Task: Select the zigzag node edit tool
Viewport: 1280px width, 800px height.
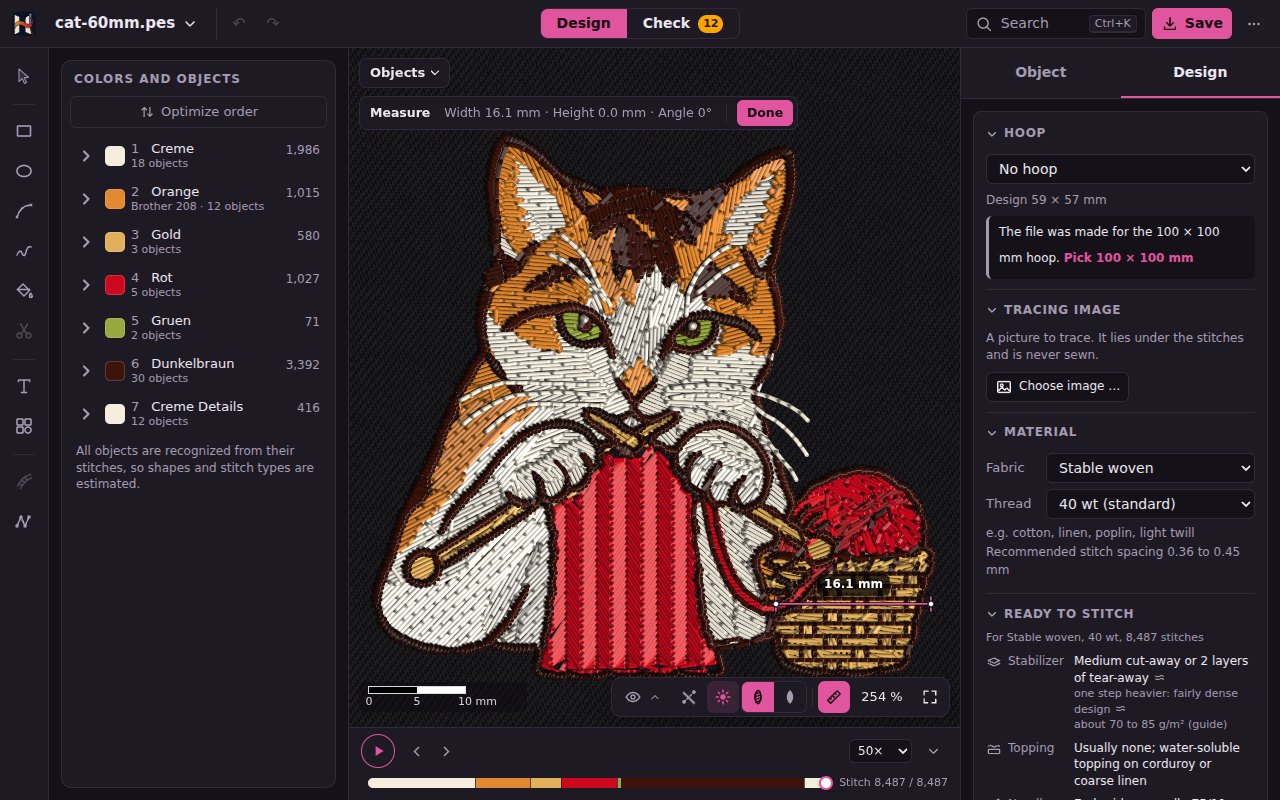Action: click(24, 521)
